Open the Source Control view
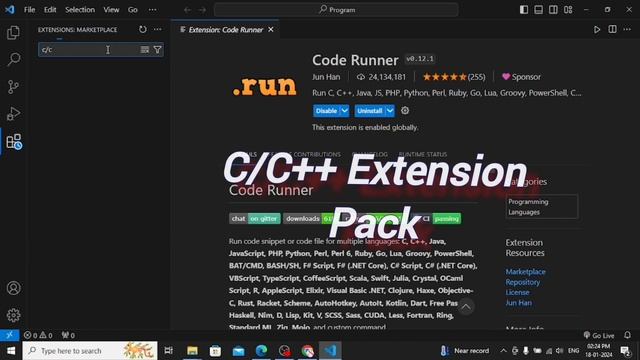Screen dimensions: 640x360 [13, 87]
